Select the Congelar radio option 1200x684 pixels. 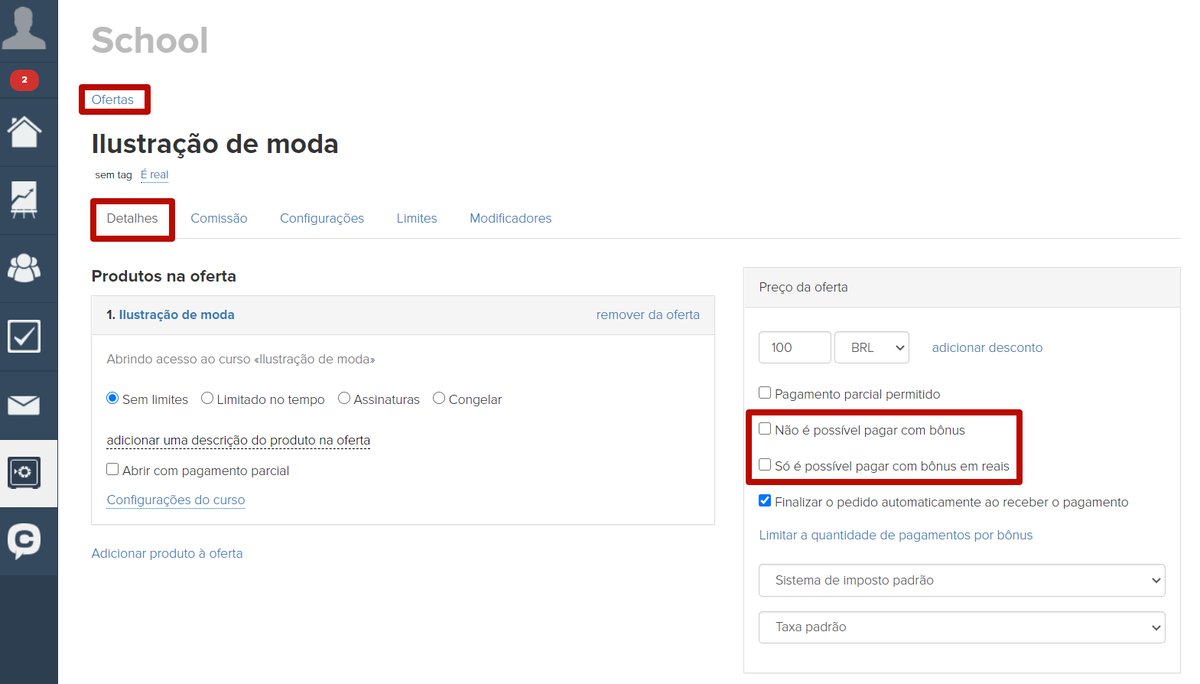(x=439, y=398)
